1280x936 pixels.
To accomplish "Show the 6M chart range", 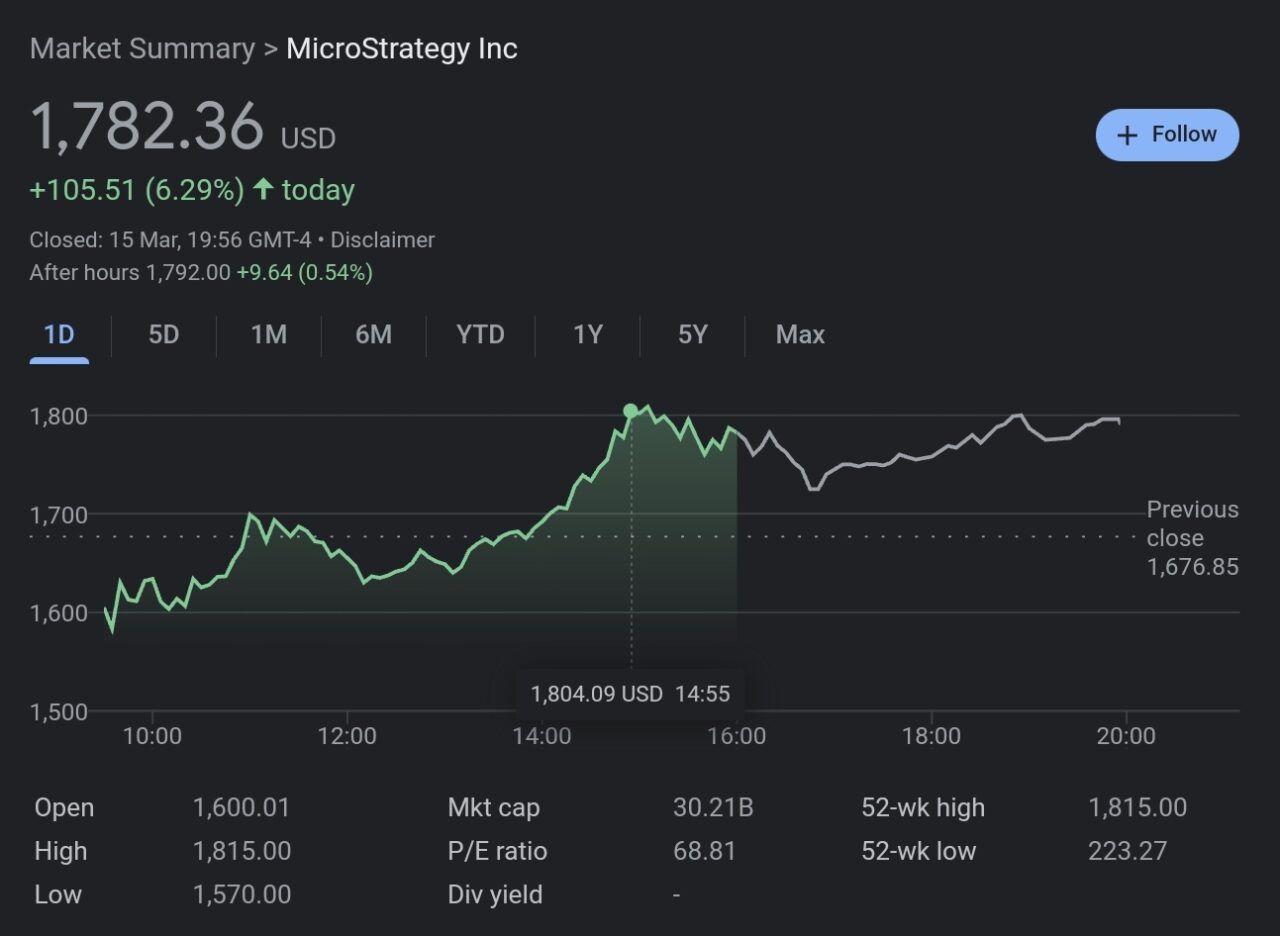I will 373,335.
